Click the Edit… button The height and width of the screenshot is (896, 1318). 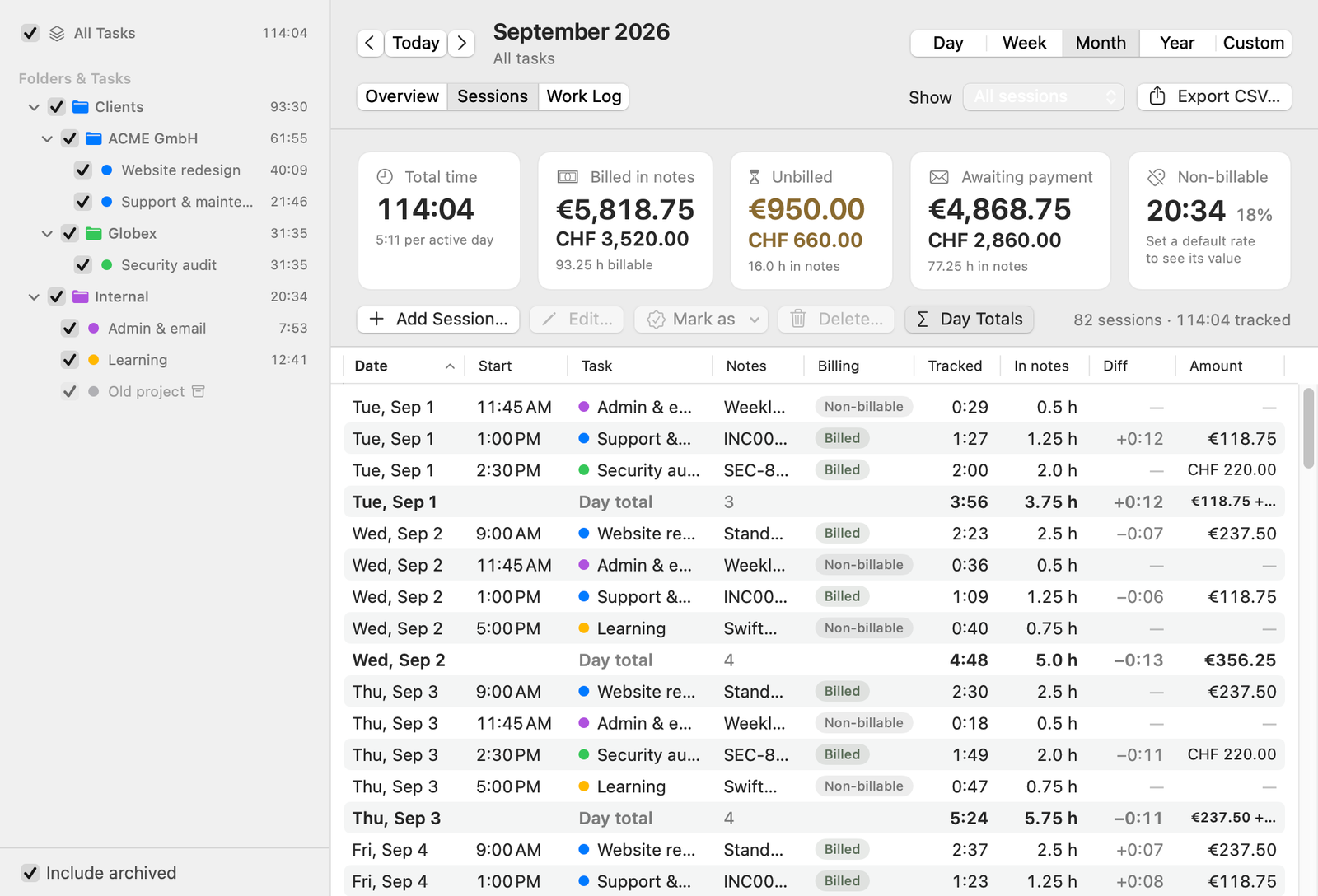(577, 320)
